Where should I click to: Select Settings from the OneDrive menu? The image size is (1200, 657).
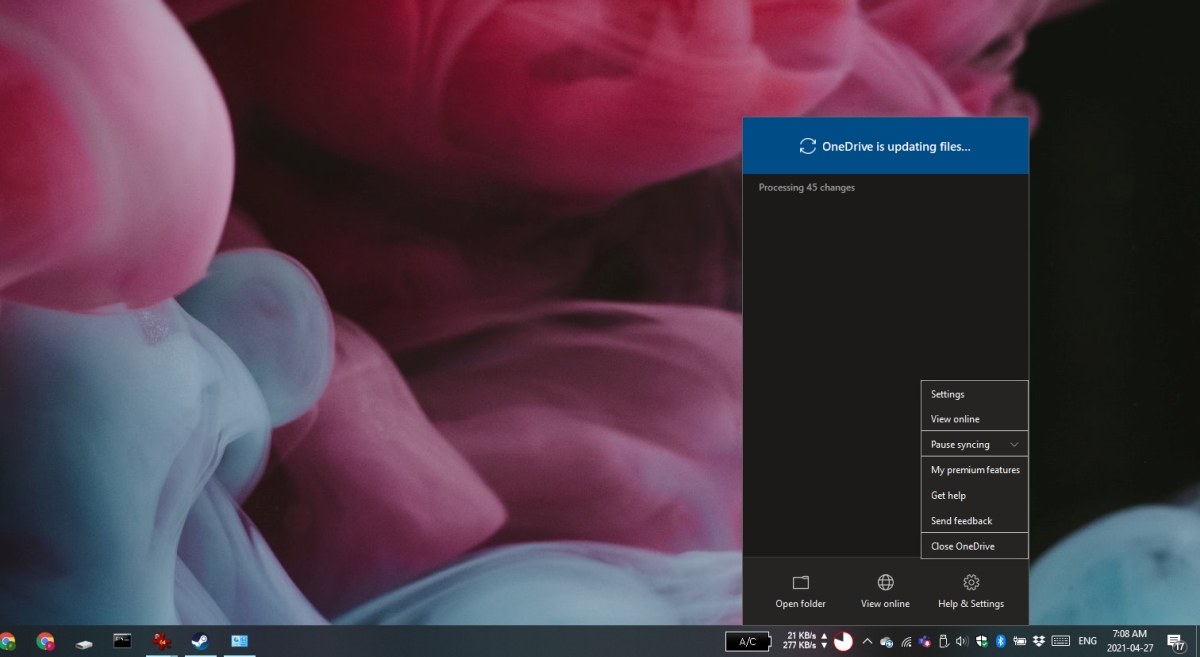(947, 394)
